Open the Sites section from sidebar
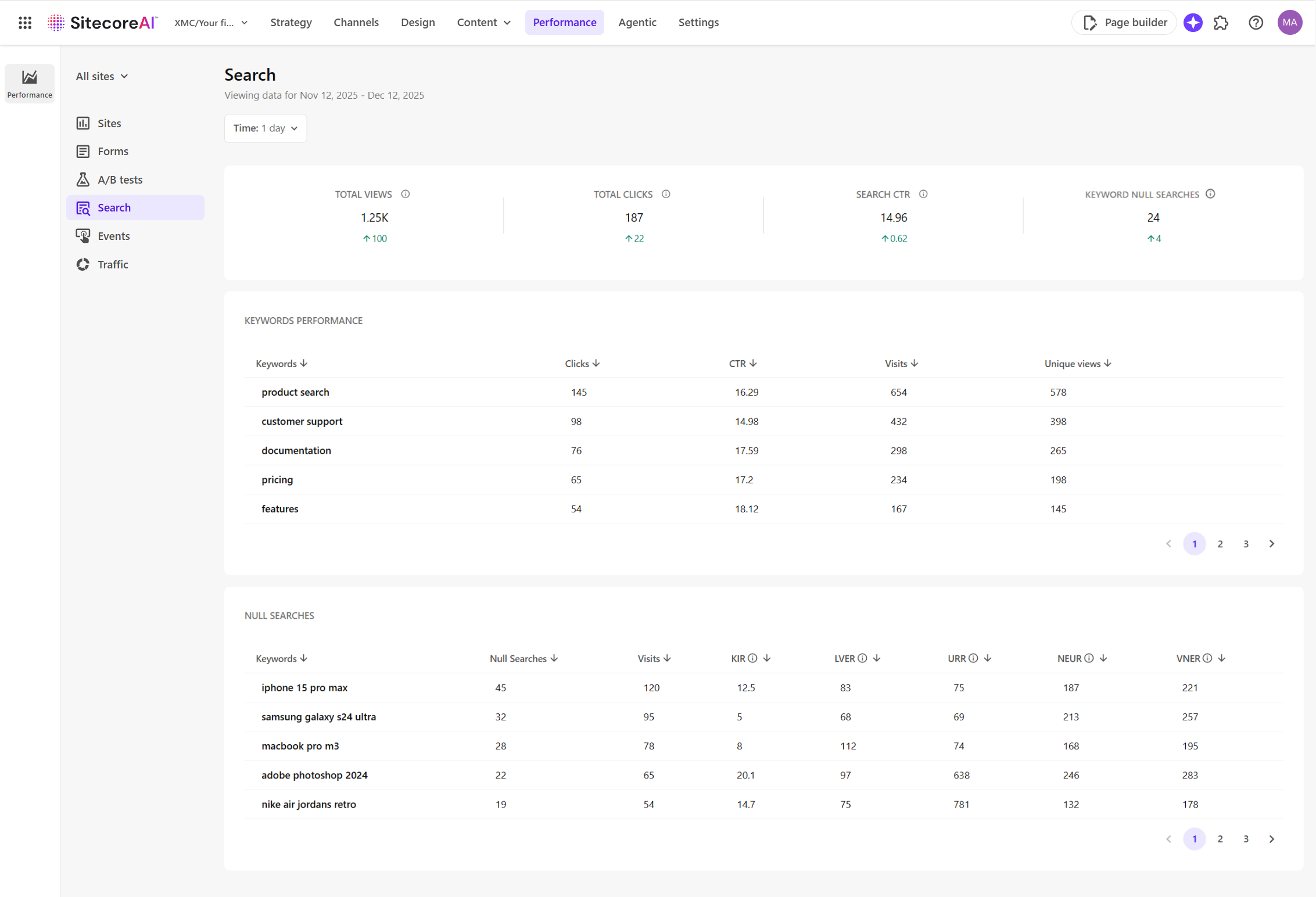This screenshot has width=1316, height=897. click(x=109, y=123)
